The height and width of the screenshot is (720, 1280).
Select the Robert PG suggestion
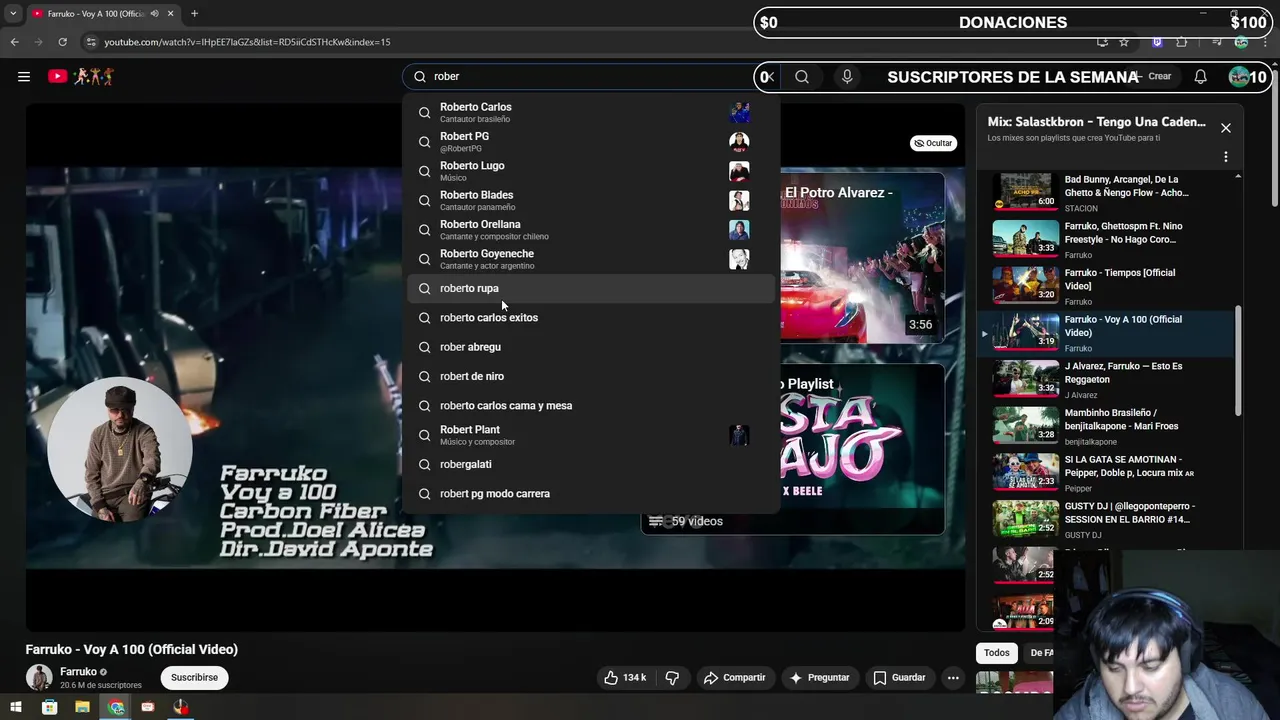click(x=591, y=142)
